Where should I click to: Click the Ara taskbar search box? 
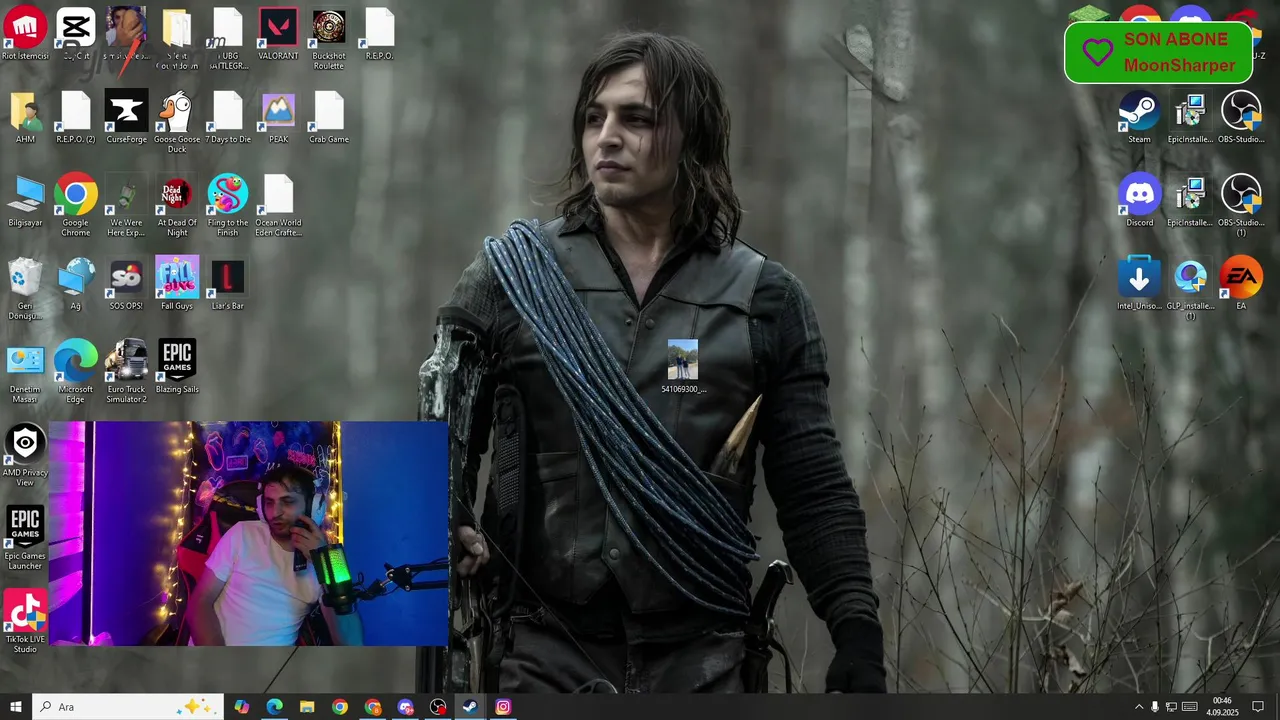(128, 707)
